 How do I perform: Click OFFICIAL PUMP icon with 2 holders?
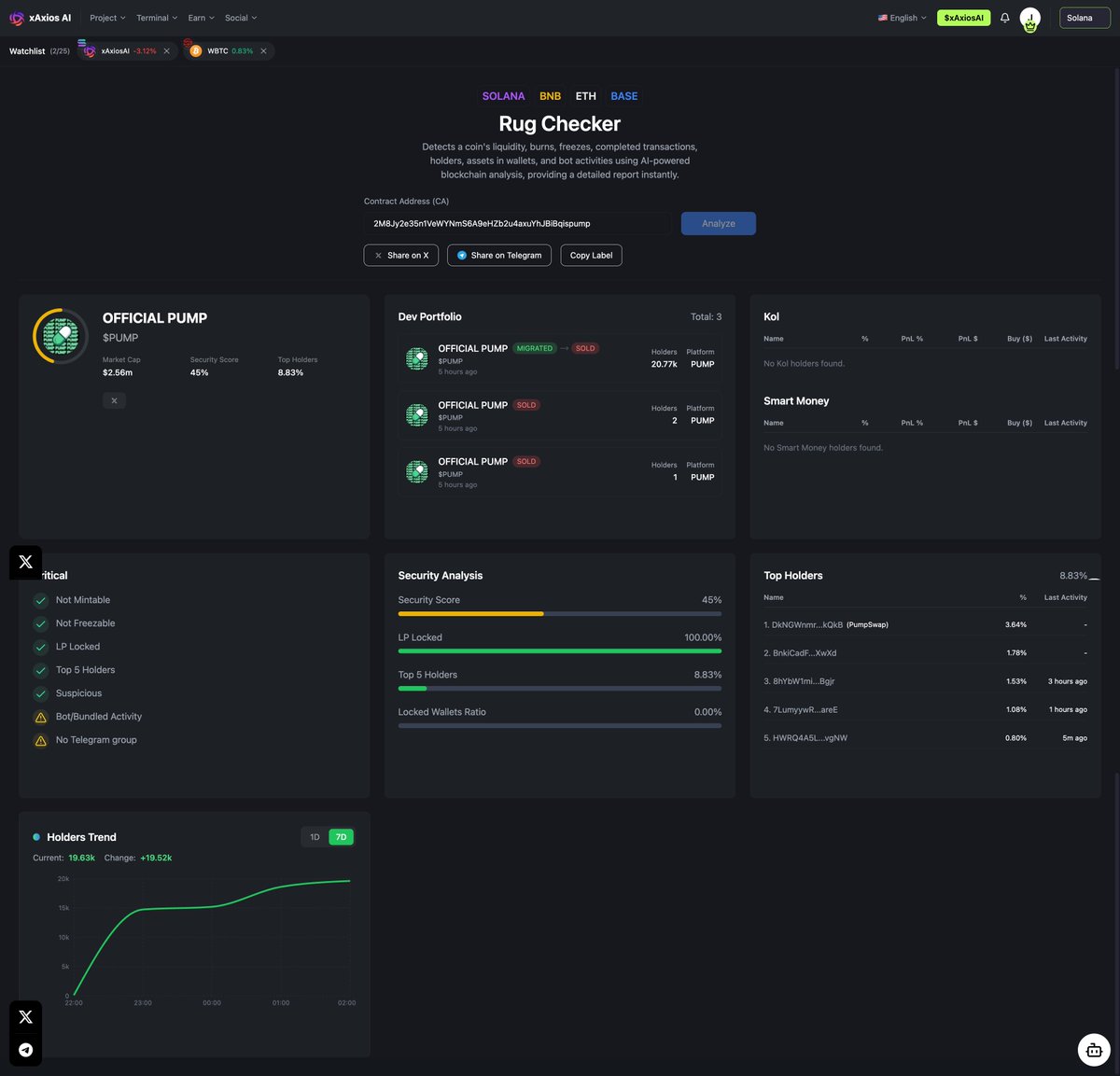click(x=417, y=415)
